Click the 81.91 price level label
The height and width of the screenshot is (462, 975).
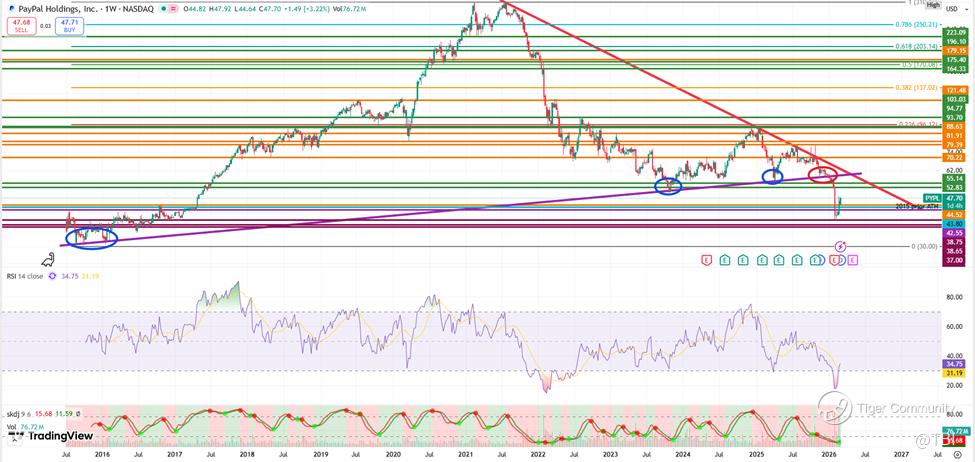[955, 136]
